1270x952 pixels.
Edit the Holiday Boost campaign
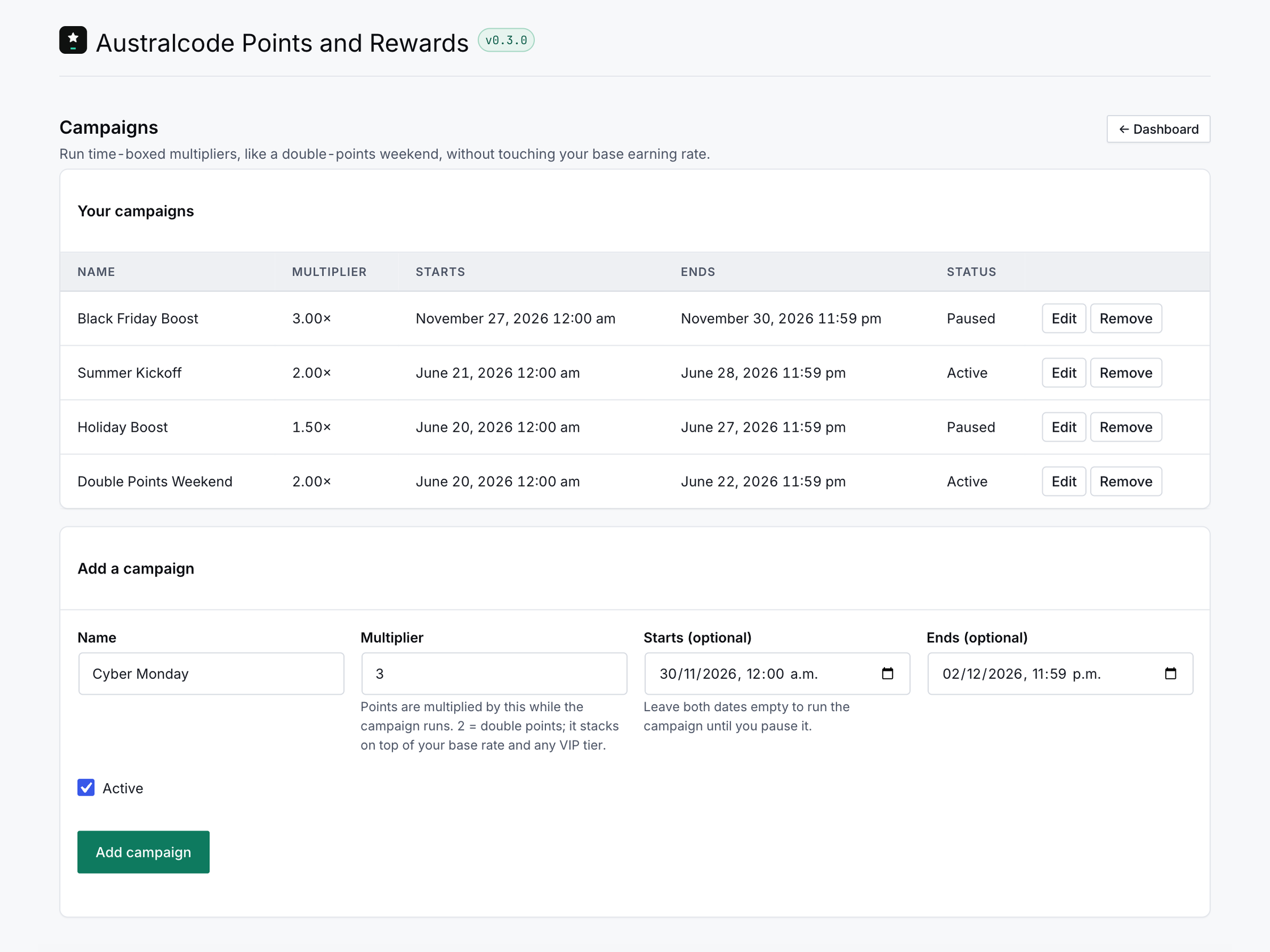pyautogui.click(x=1063, y=427)
